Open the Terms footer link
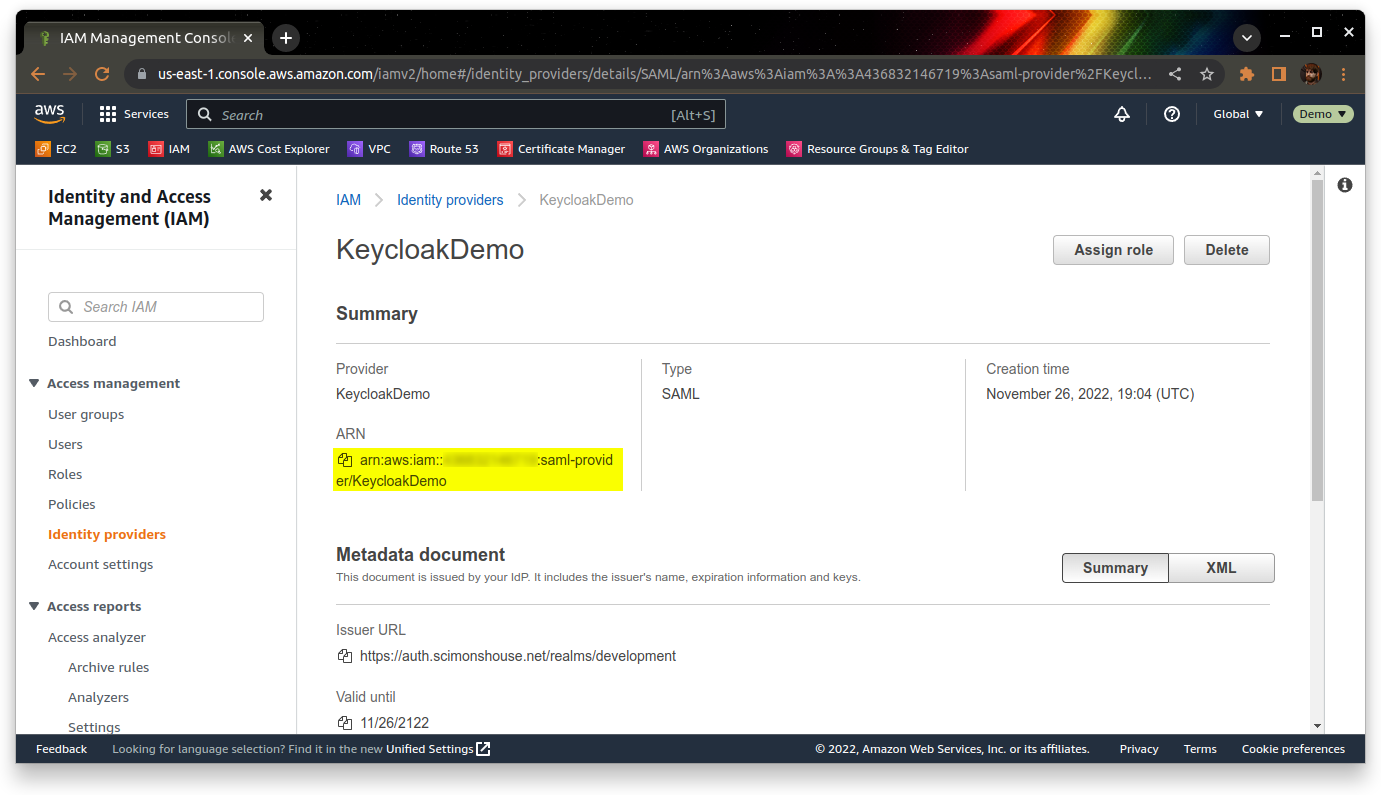 coord(1200,749)
